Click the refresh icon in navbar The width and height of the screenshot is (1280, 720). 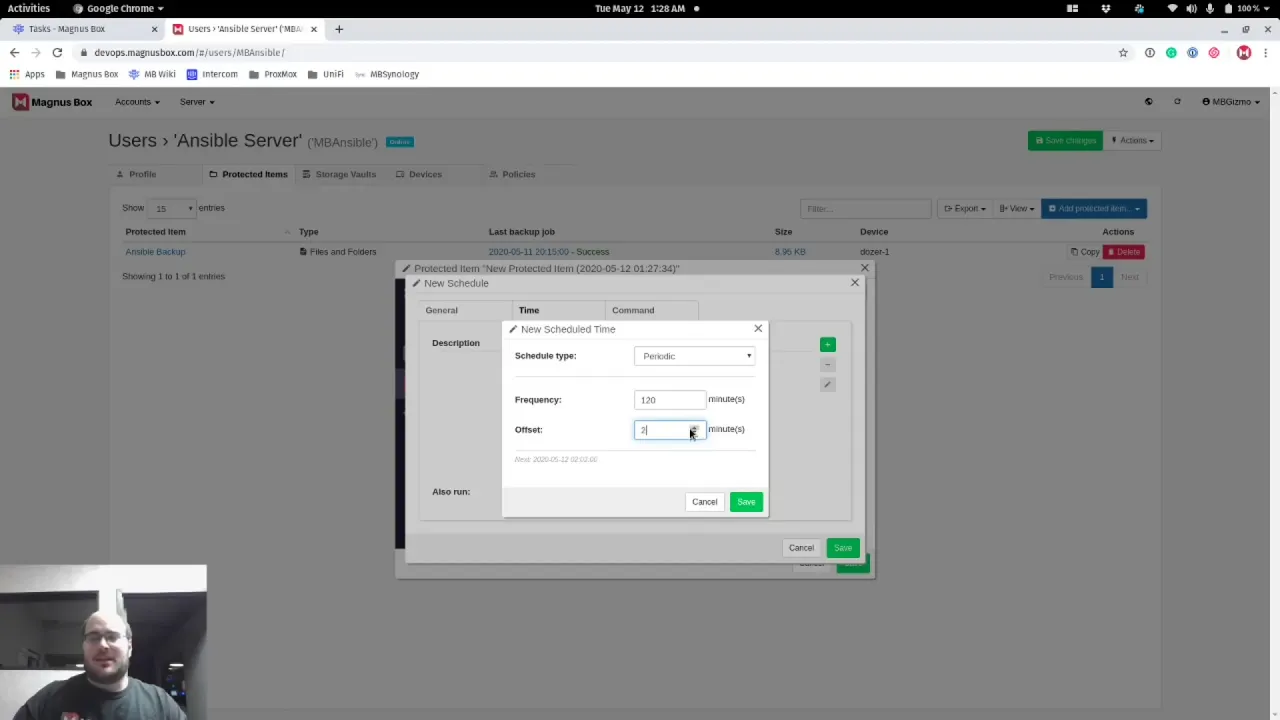tap(1177, 102)
